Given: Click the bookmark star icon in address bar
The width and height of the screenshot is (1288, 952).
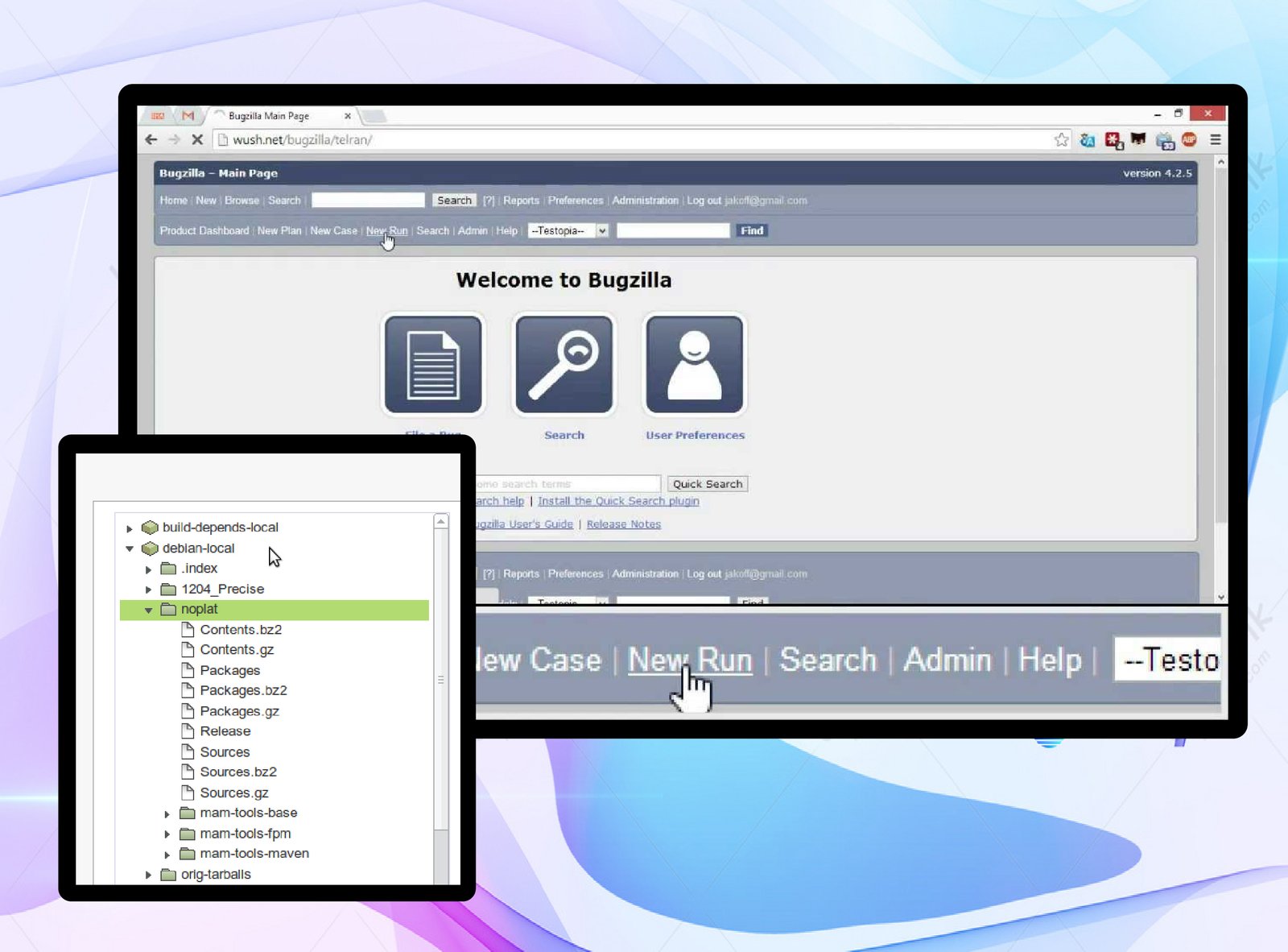Looking at the screenshot, I should tap(1061, 140).
